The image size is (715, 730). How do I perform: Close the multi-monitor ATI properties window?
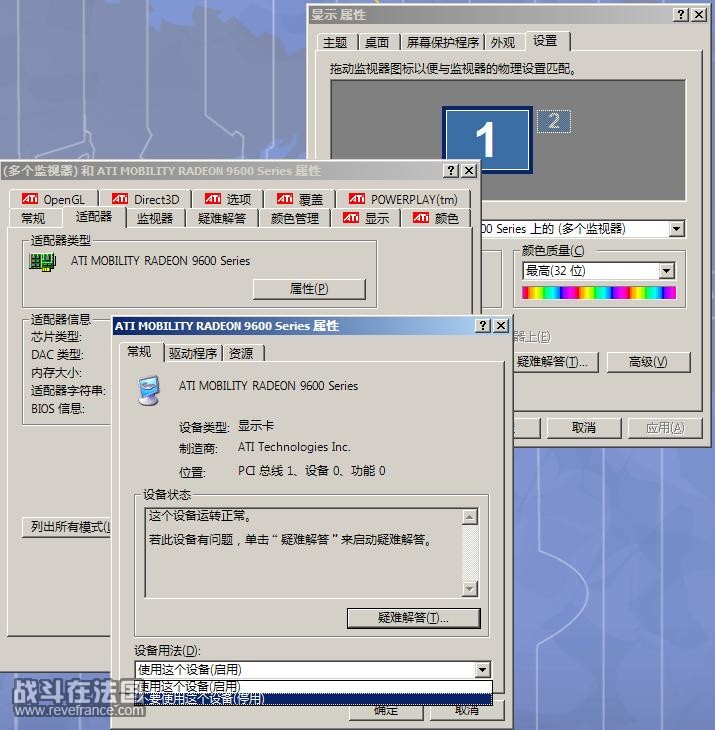(469, 170)
